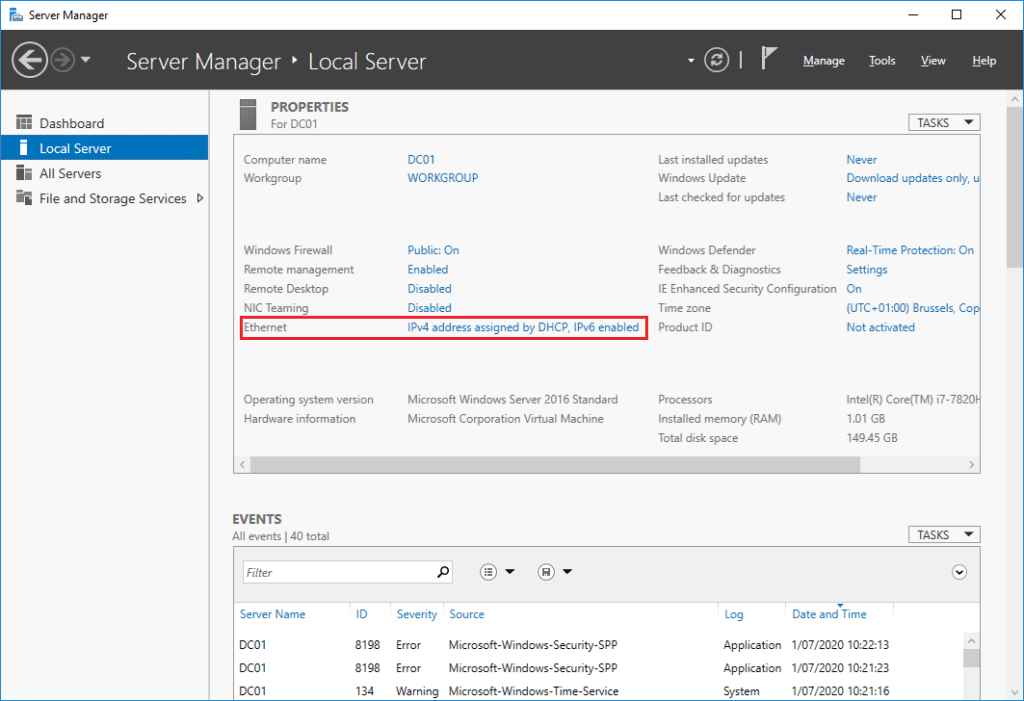Open the Events criteria list dropdown
This screenshot has width=1024, height=701.
(x=498, y=572)
